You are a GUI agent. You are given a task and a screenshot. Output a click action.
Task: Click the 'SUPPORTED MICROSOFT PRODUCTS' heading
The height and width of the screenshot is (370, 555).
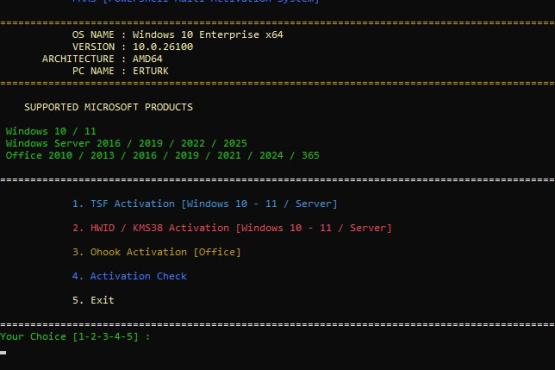[x=109, y=107]
